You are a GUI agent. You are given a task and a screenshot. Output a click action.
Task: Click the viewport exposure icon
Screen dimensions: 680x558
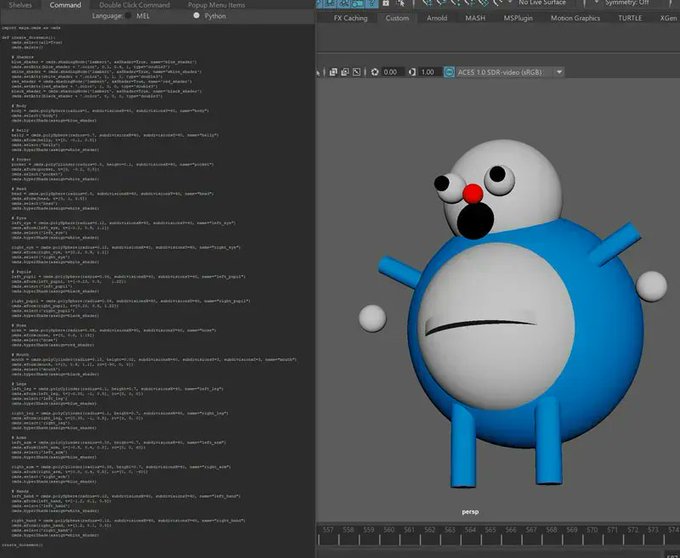pos(375,72)
